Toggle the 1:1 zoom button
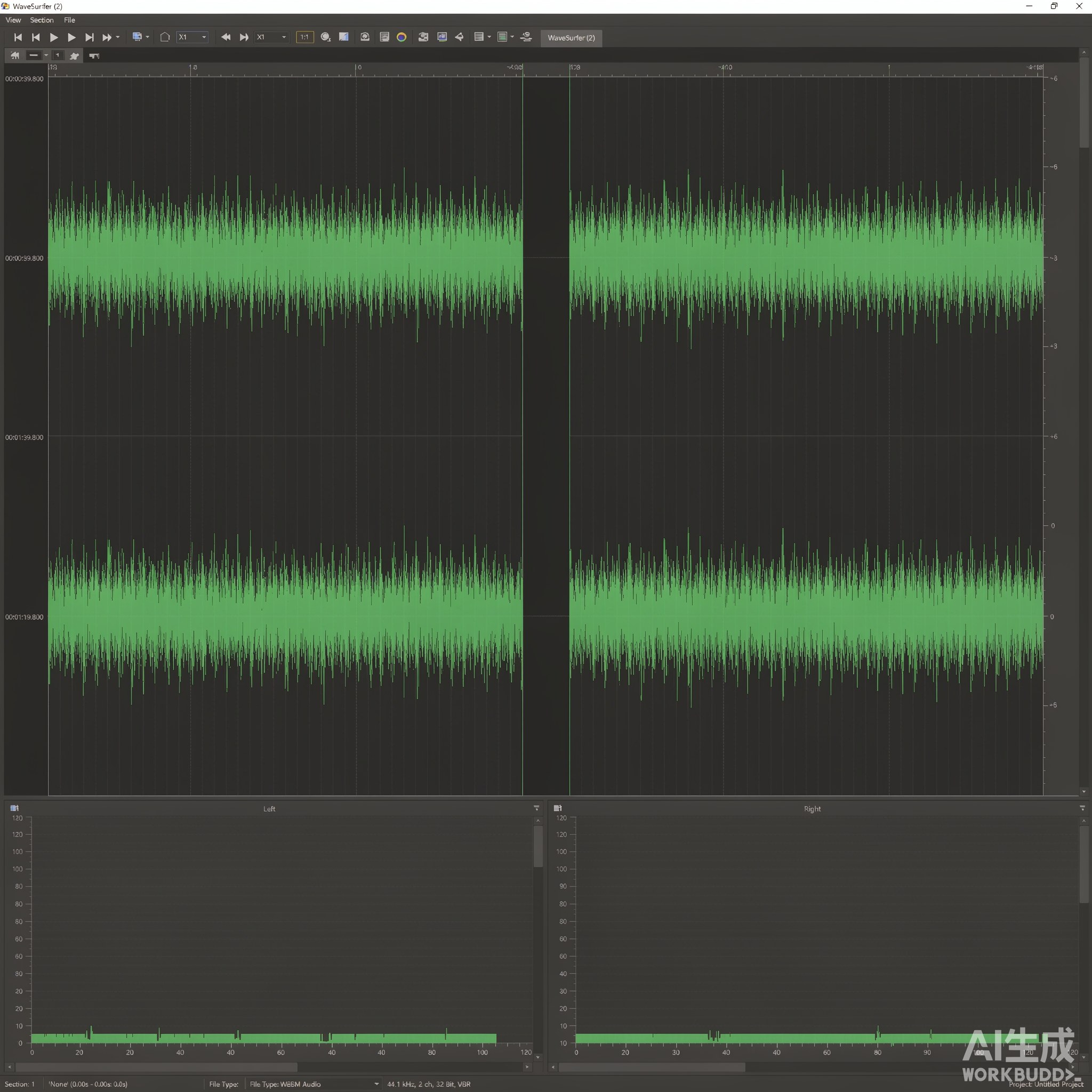1092x1092 pixels. 304,37
